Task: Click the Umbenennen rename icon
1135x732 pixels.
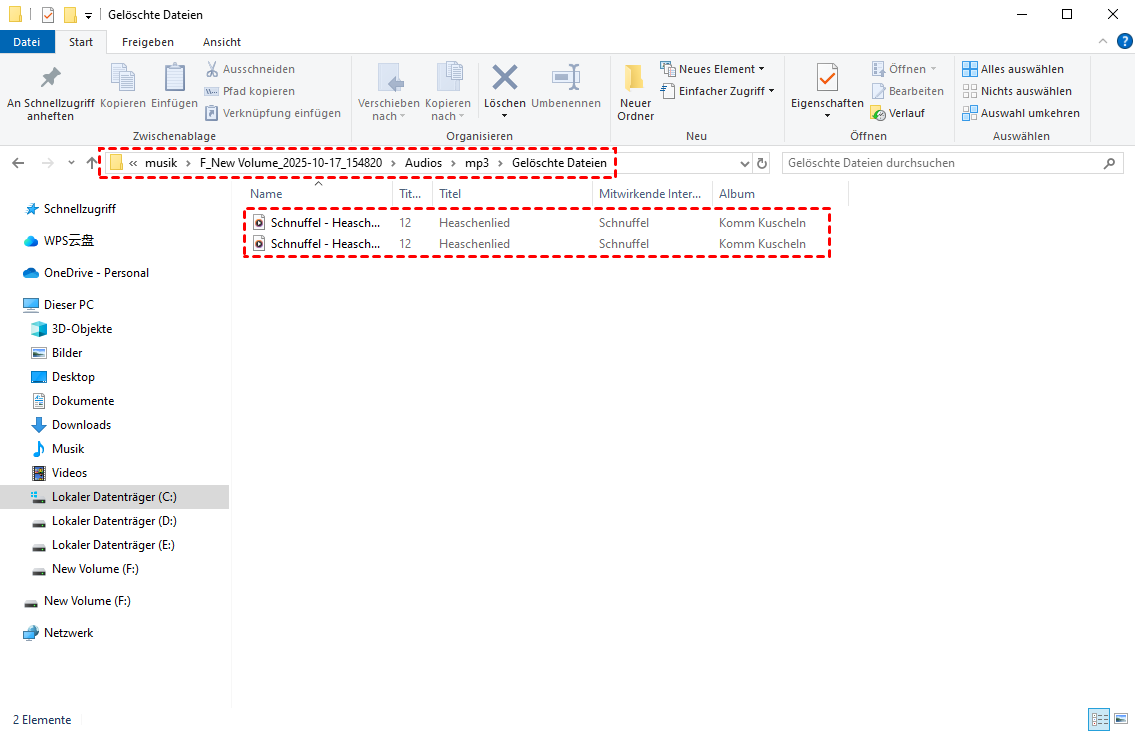Action: point(566,80)
